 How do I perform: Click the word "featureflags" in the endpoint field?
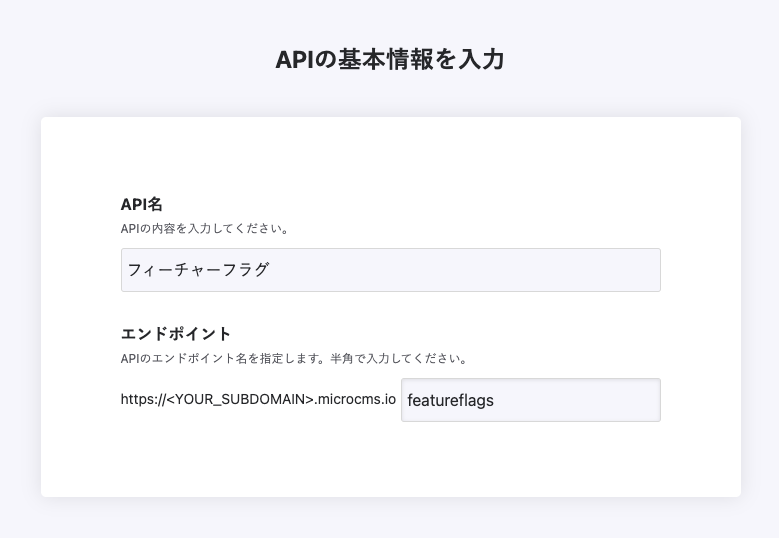click(450, 401)
